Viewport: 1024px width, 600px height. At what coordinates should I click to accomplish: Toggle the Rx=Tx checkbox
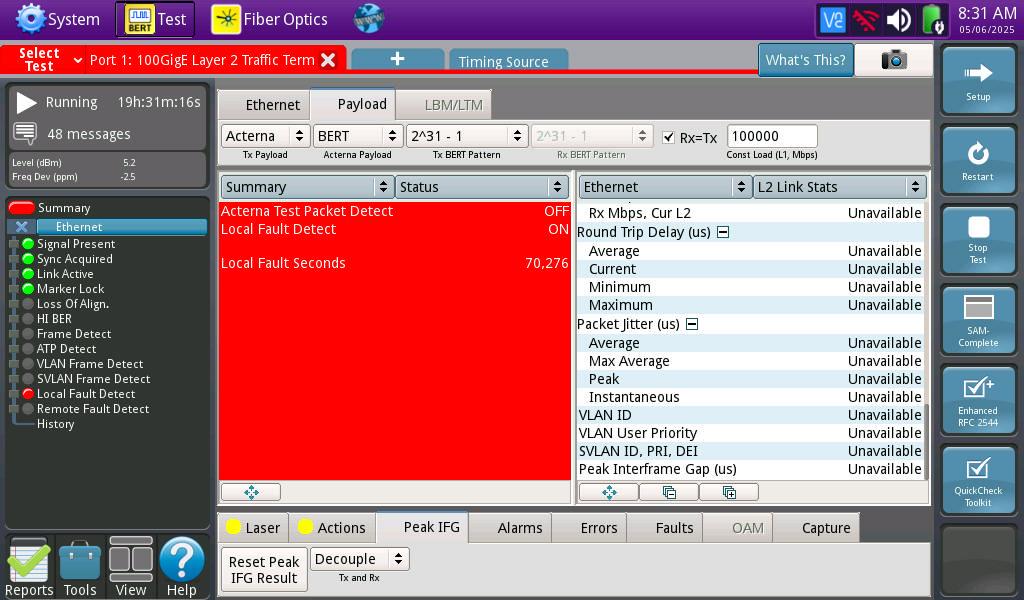click(668, 137)
